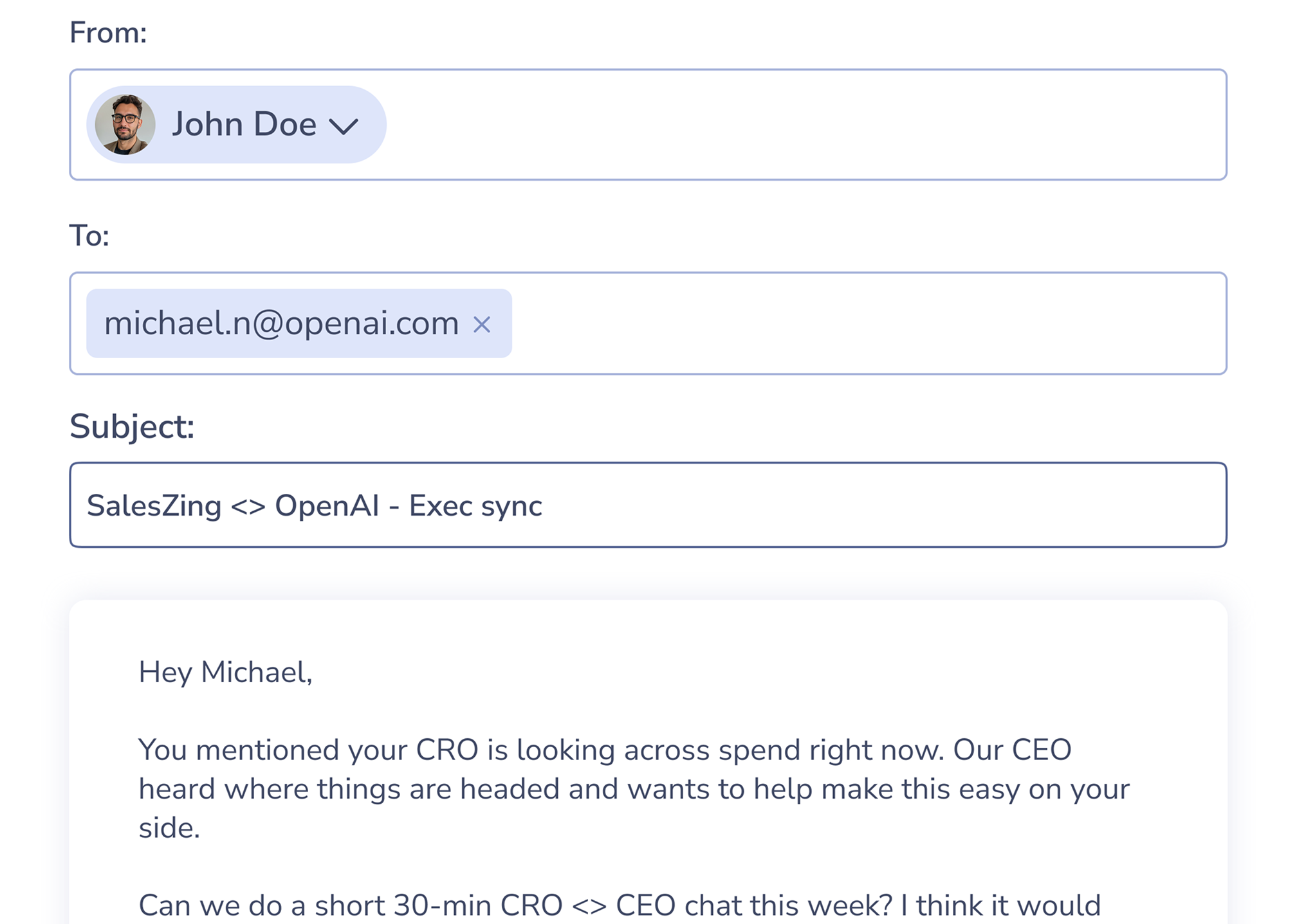
Task: Click empty space in the From field
Action: pos(804,125)
